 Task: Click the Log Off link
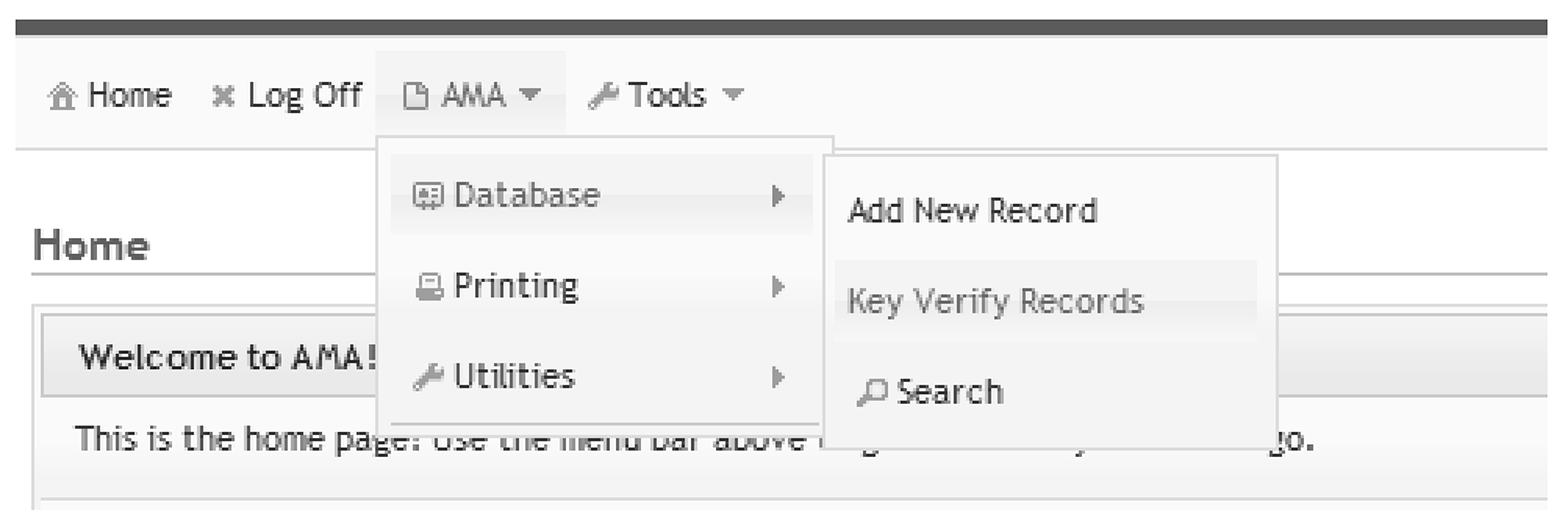coord(304,96)
